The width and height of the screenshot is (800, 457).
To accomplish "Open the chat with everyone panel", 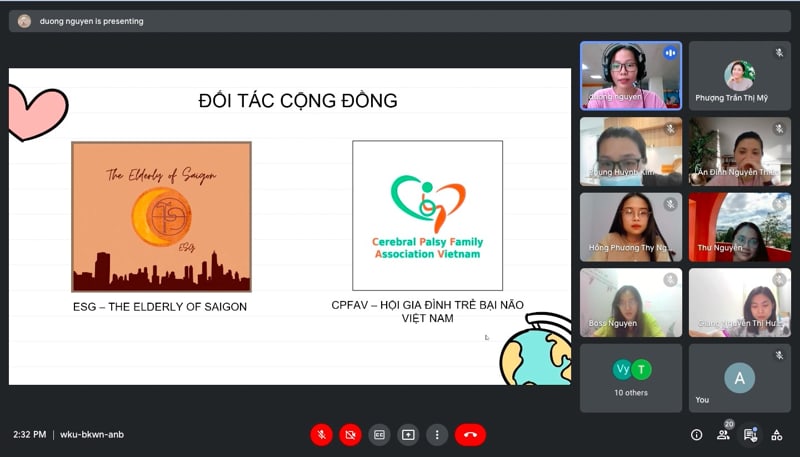I will 750,435.
